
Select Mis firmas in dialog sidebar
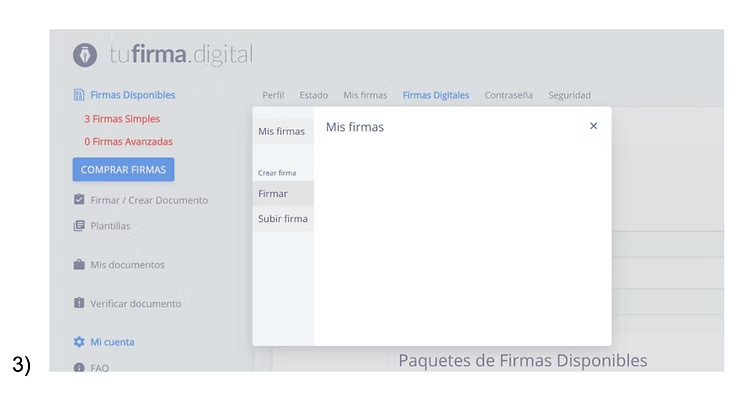point(283,131)
